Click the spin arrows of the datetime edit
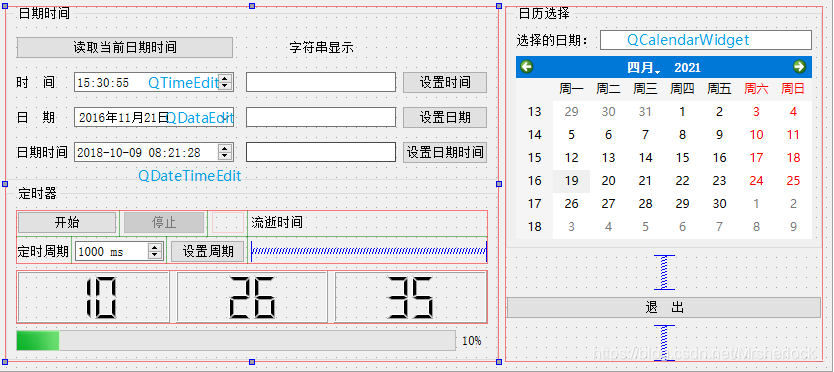This screenshot has width=834, height=372. pyautogui.click(x=225, y=152)
